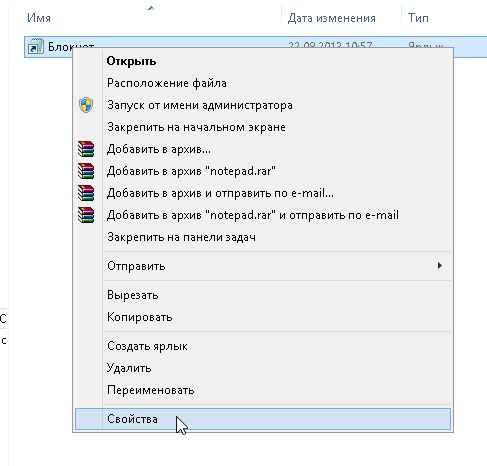Open the Отправить submenu
The height and width of the screenshot is (466, 487).
point(263,266)
